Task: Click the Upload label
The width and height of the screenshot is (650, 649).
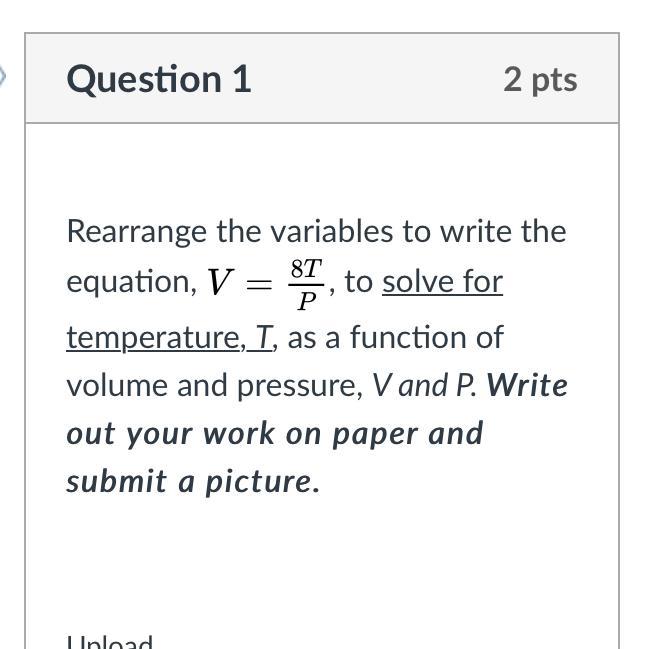Action: pyautogui.click(x=110, y=641)
